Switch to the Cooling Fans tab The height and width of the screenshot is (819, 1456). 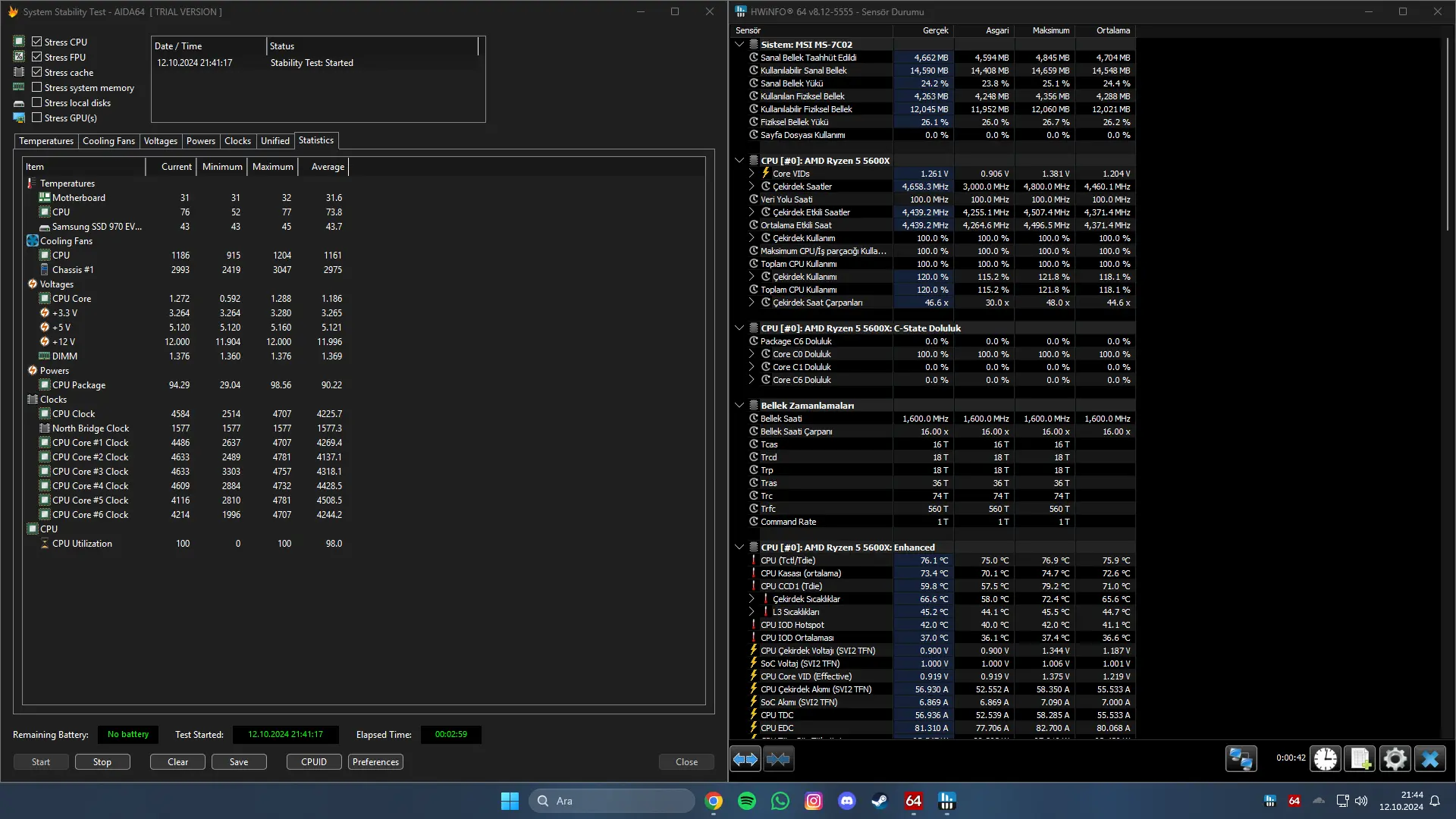tap(108, 141)
